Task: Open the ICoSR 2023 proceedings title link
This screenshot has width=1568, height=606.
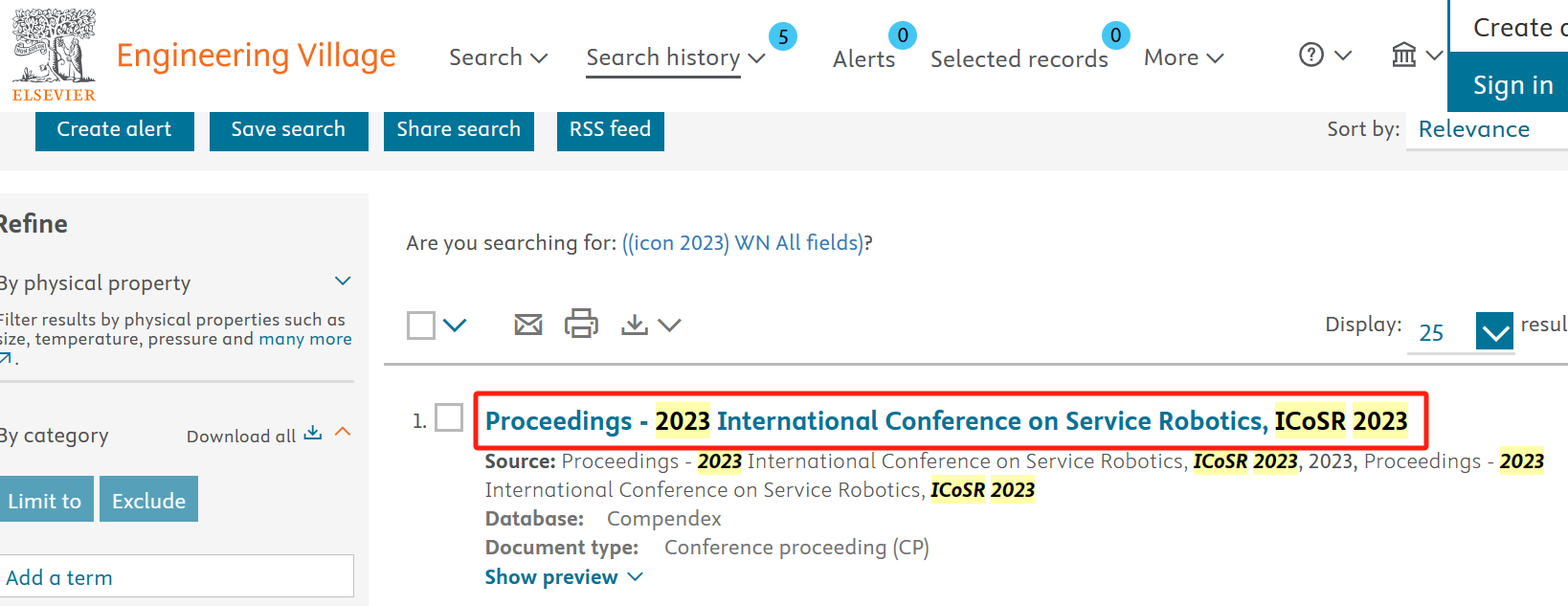Action: [946, 420]
